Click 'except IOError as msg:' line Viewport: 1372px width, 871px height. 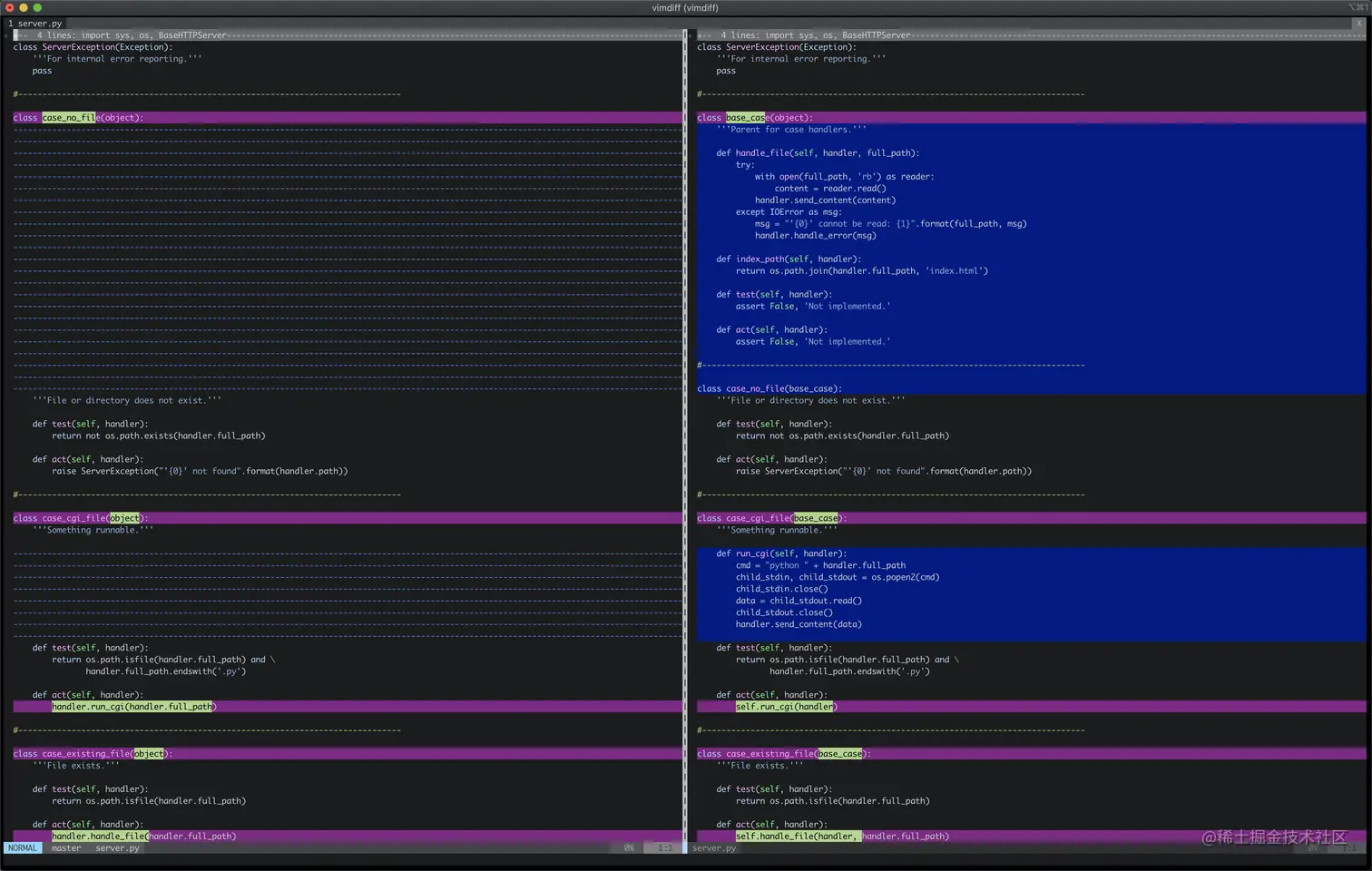click(789, 212)
